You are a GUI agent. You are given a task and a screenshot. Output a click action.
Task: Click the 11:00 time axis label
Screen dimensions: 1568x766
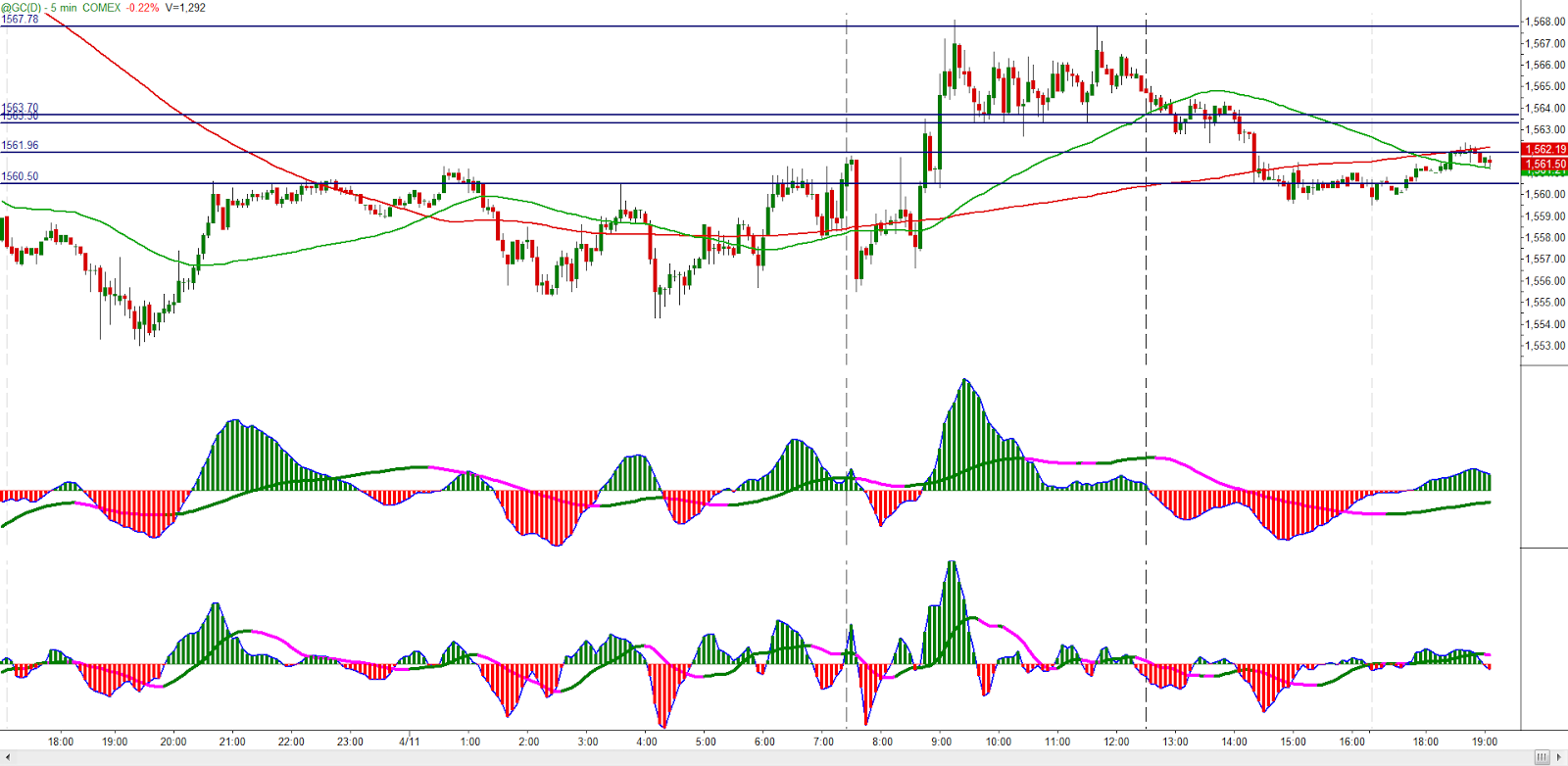click(1057, 742)
